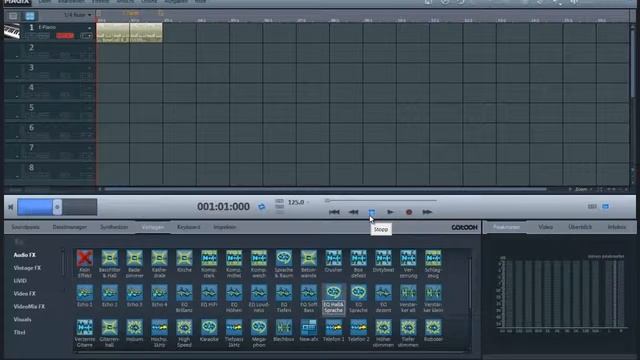Select the Betonwände effect
640x360 pixels.
[x=309, y=258]
